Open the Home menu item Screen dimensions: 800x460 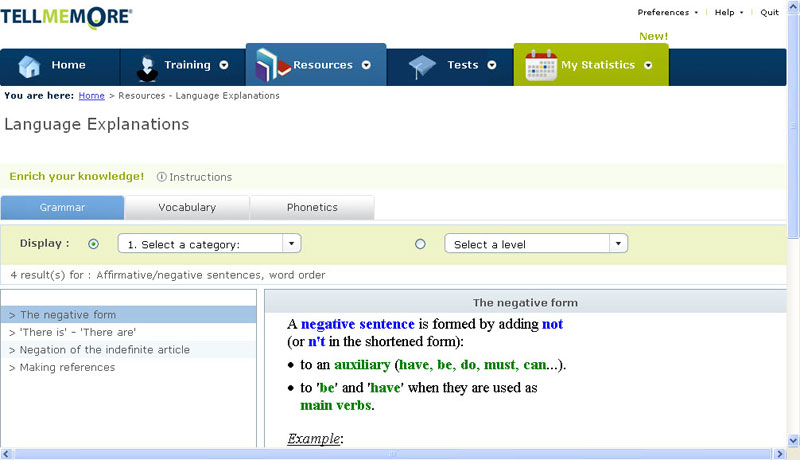click(x=68, y=65)
